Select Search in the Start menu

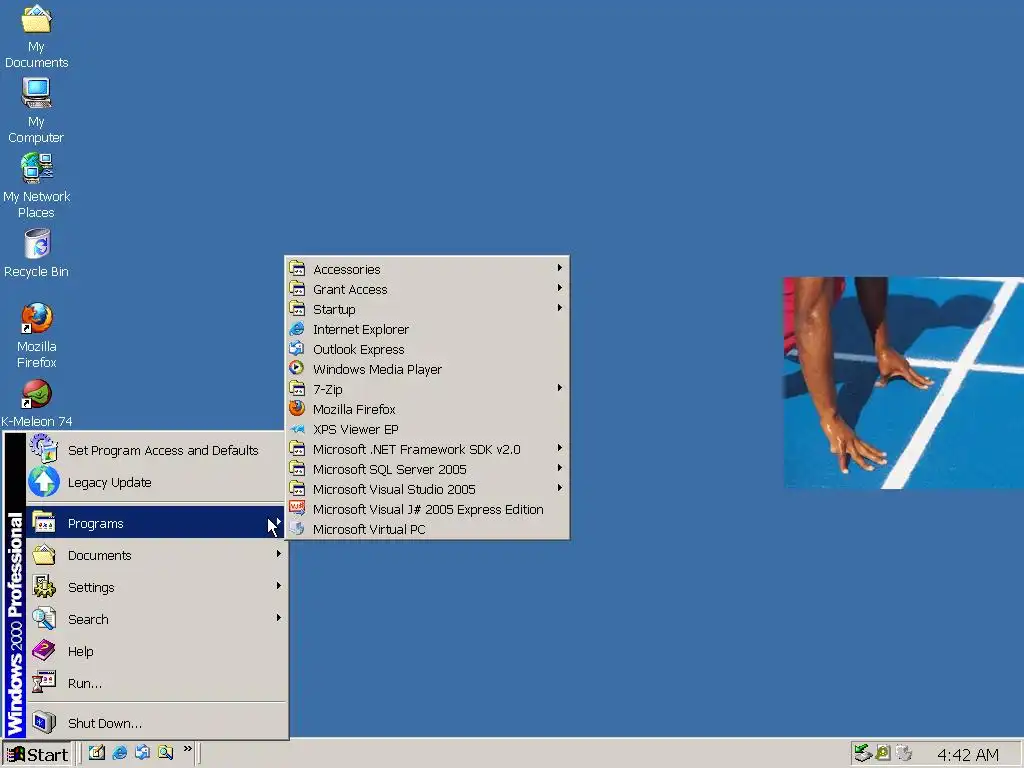point(155,618)
